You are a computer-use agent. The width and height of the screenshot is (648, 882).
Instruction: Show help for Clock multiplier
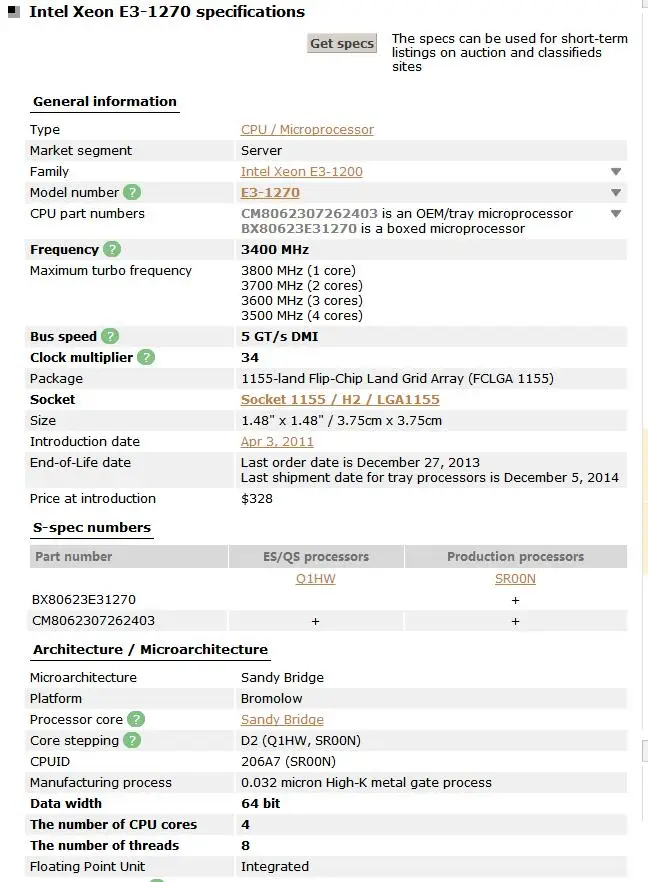146,358
